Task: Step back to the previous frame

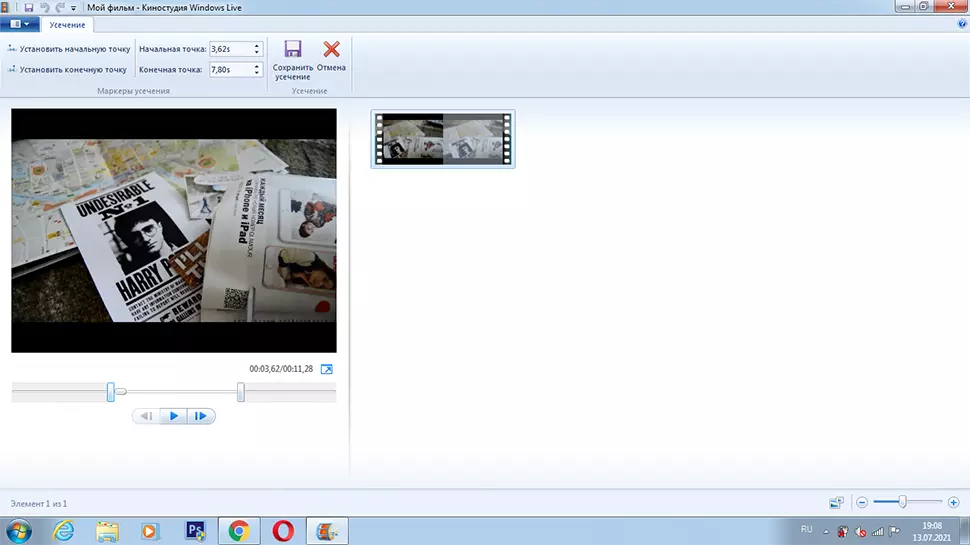Action: pyautogui.click(x=146, y=416)
